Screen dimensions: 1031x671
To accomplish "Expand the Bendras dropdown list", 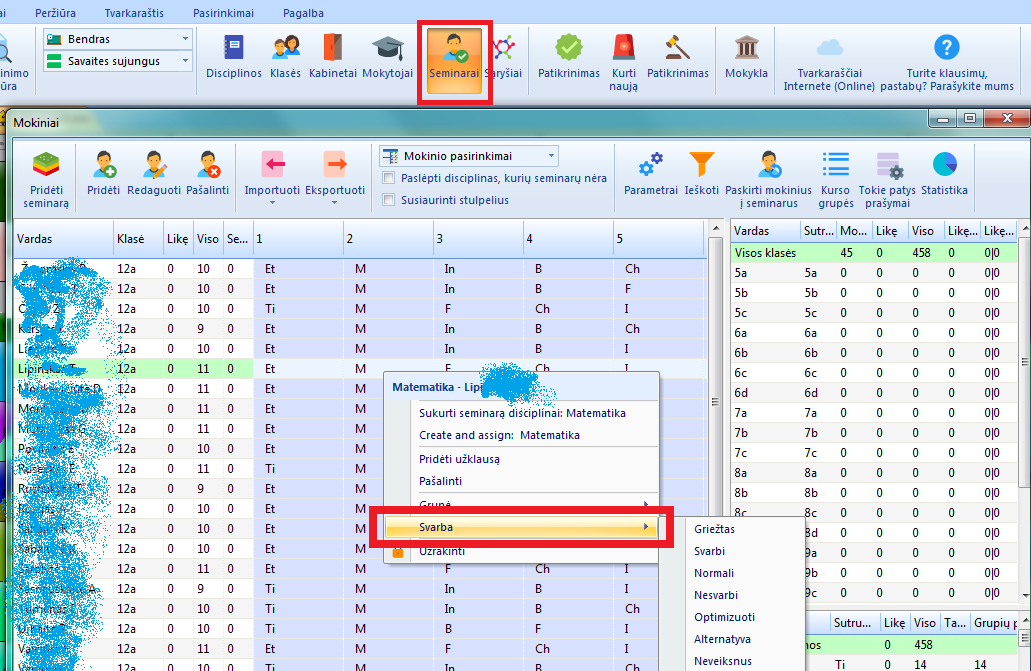I will tap(117, 39).
